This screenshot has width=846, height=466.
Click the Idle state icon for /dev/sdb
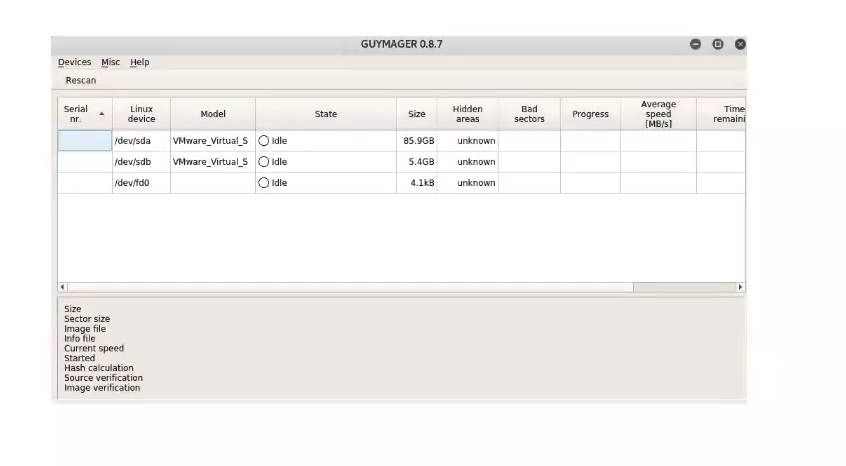point(263,162)
